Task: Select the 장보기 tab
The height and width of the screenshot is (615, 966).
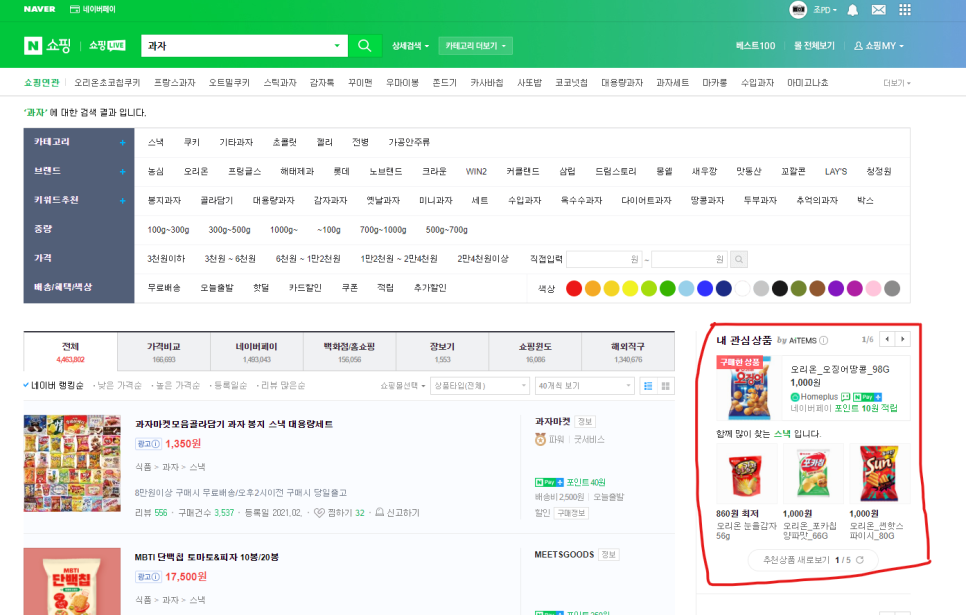Action: (x=442, y=352)
